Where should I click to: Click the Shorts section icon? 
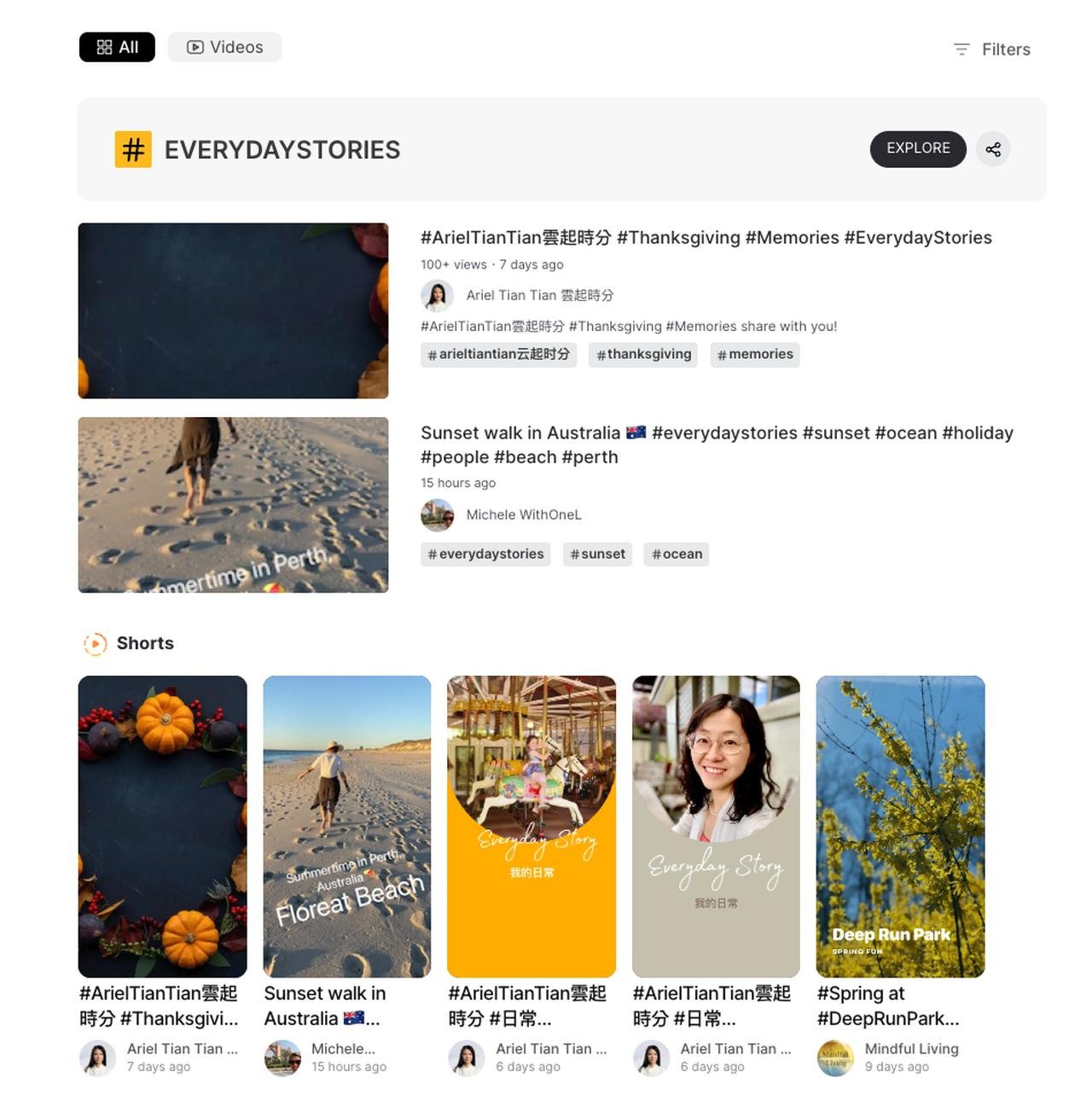(x=95, y=644)
